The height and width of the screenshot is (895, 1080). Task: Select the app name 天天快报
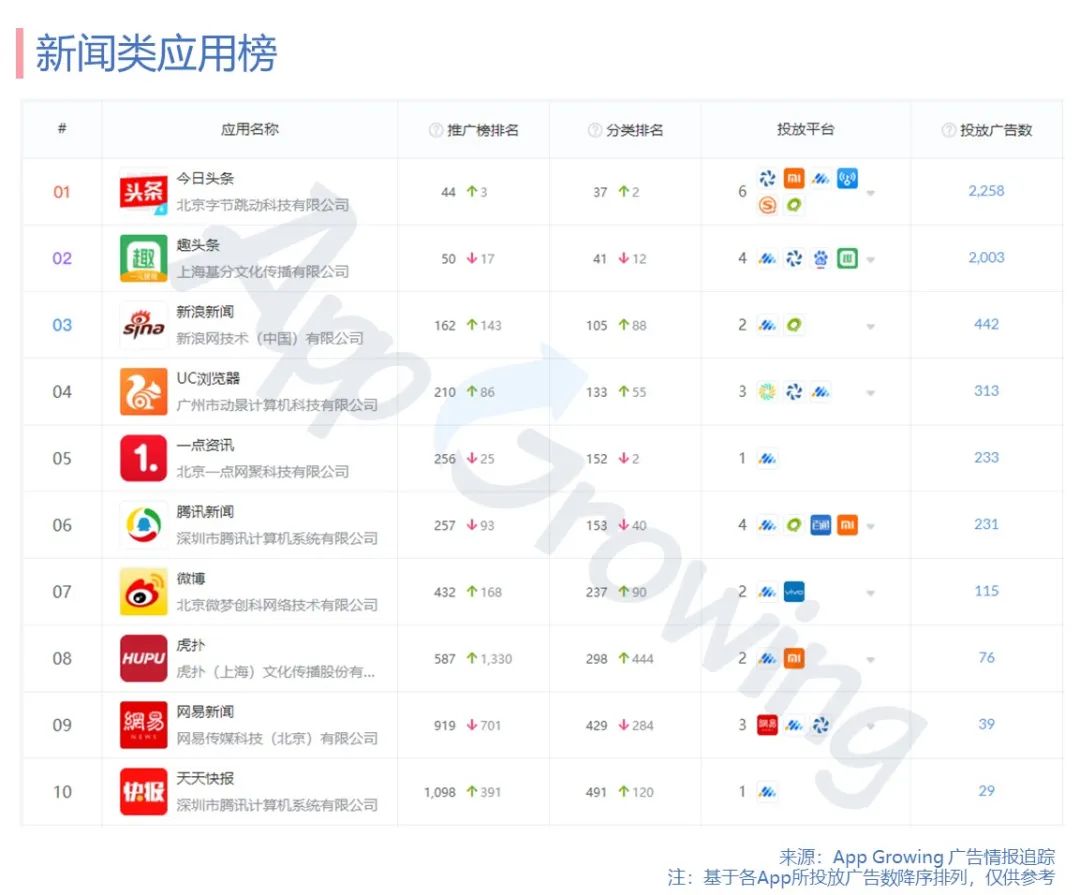tap(205, 779)
